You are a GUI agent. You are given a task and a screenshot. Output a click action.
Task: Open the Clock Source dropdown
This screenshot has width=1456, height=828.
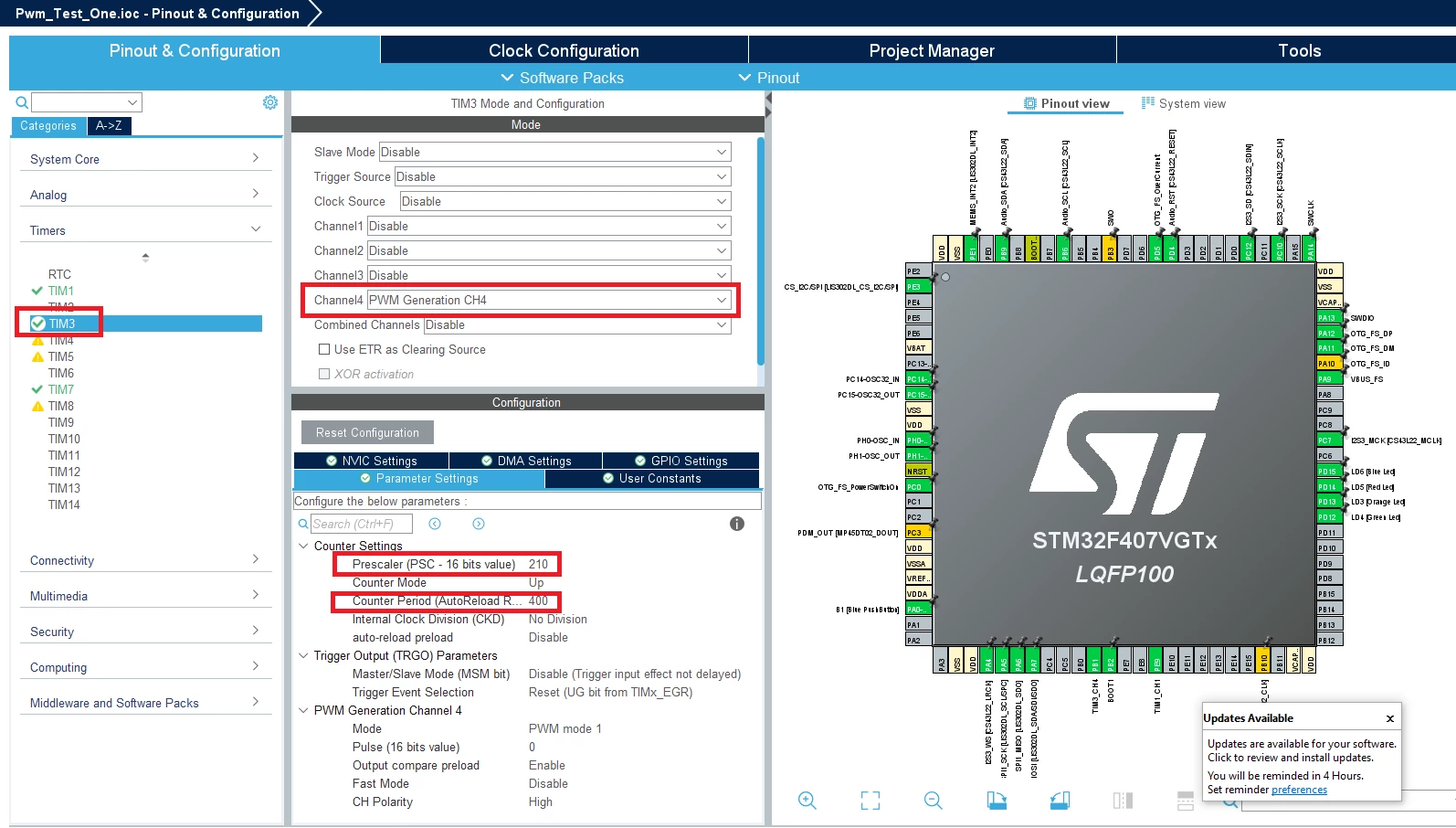point(565,201)
